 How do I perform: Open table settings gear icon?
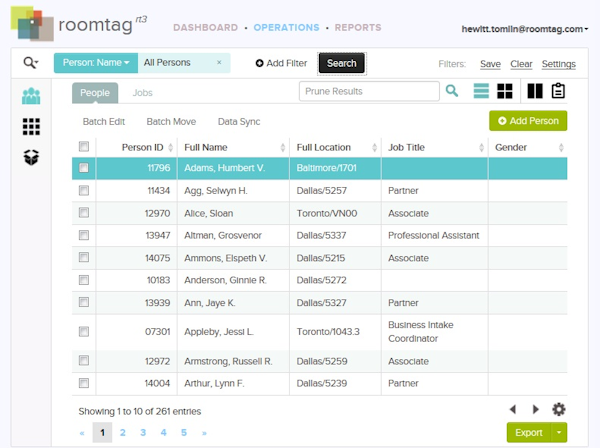pyautogui.click(x=559, y=409)
